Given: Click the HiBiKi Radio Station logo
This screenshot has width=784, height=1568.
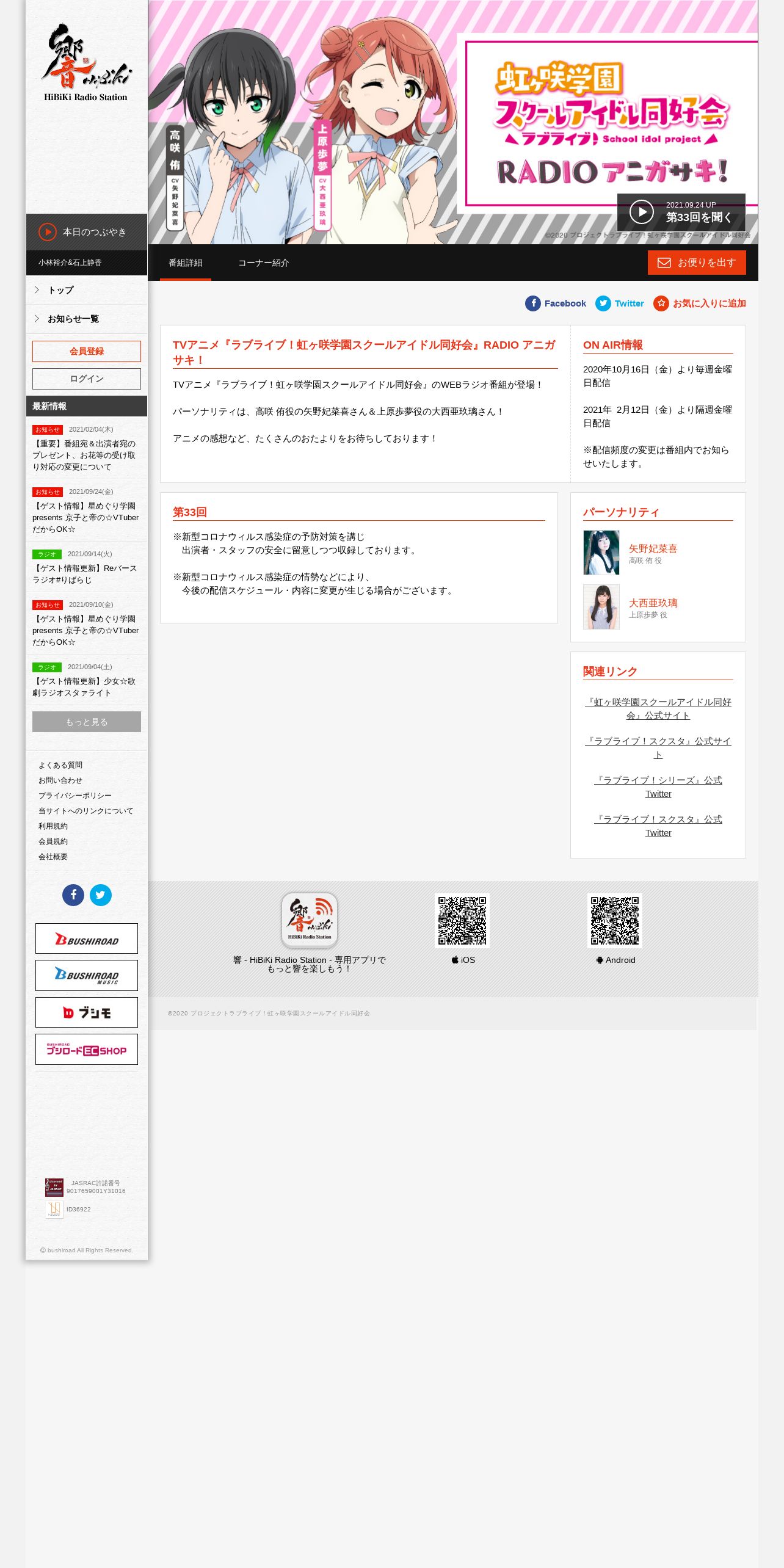Looking at the screenshot, I should point(86,62).
